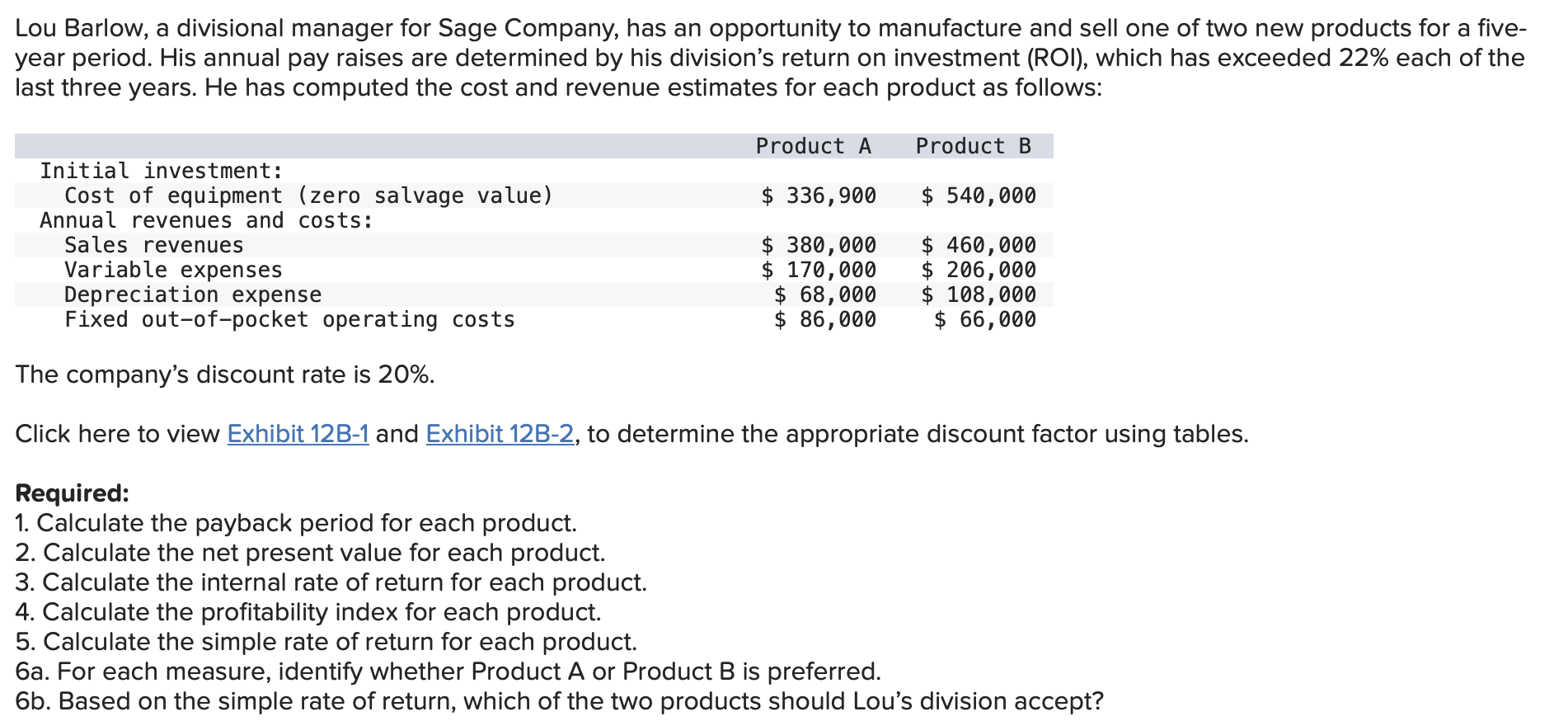Viewport: 1568px width, 721px height.
Task: Click the payback period requirement line
Action: point(296,523)
